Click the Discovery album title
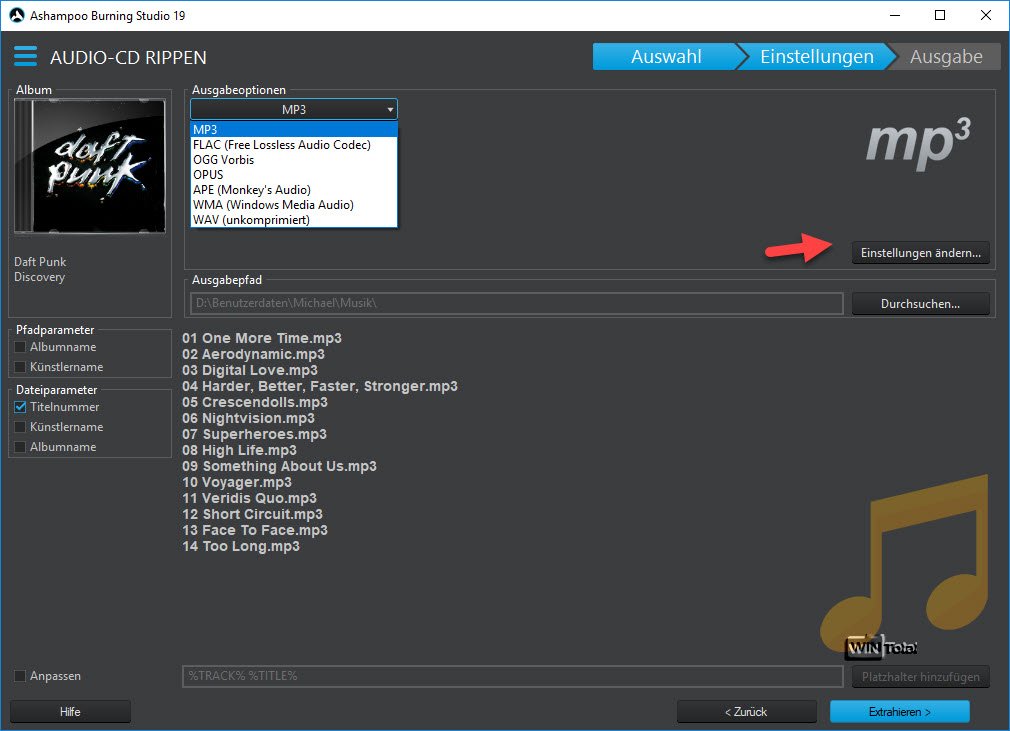The image size is (1010, 731). pyautogui.click(x=39, y=278)
